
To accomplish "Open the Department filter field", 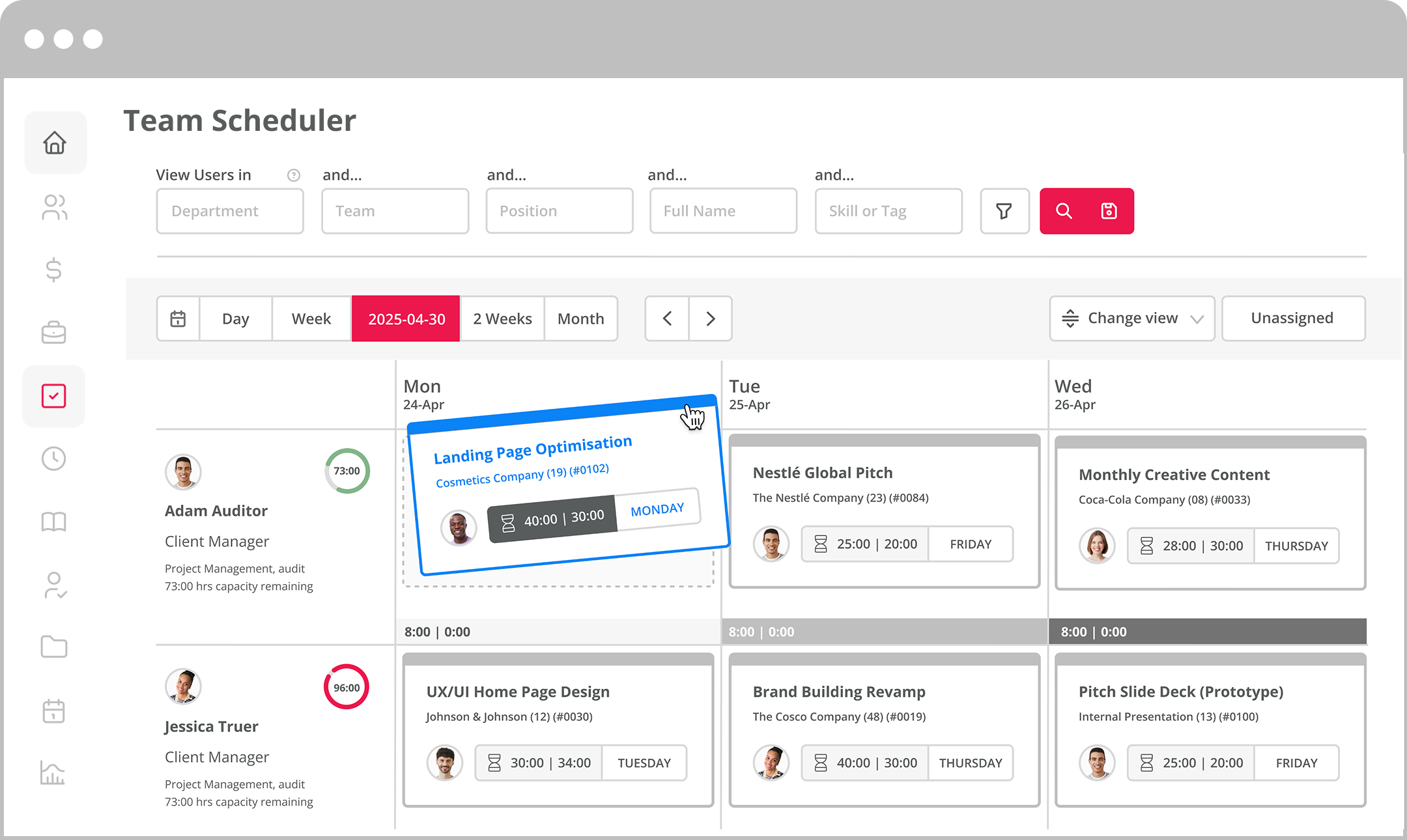I will [x=230, y=211].
